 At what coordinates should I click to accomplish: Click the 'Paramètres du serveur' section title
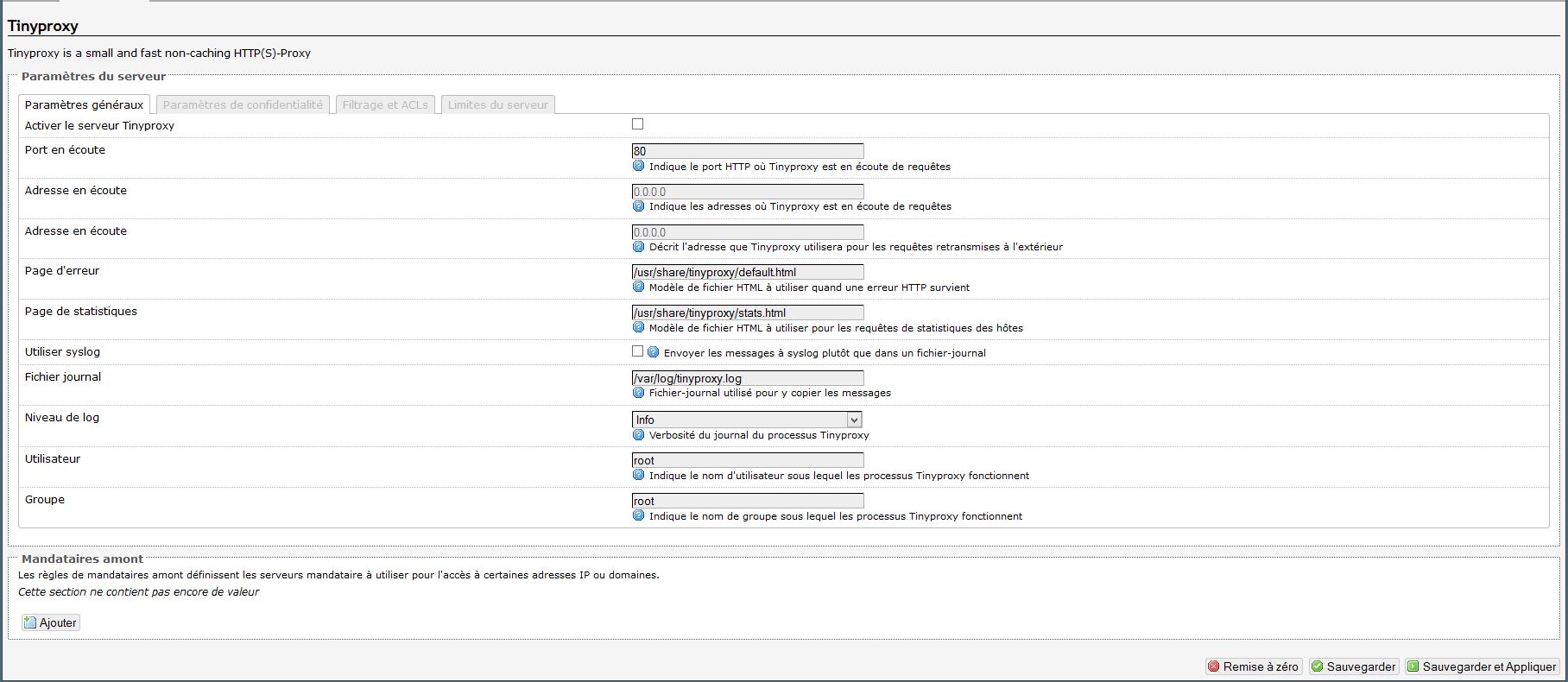[x=93, y=76]
